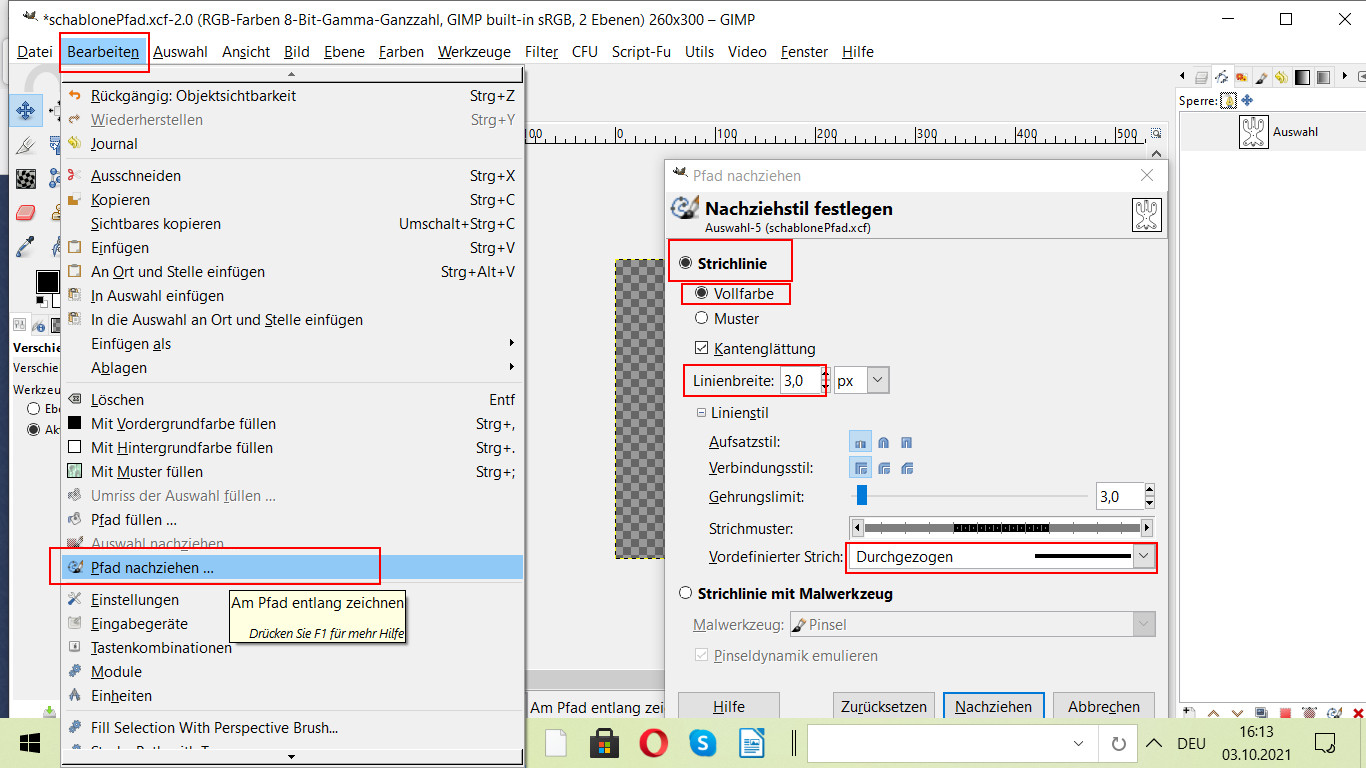Image resolution: width=1366 pixels, height=768 pixels.
Task: Open the Ablagen submenu
Action: [x=292, y=368]
